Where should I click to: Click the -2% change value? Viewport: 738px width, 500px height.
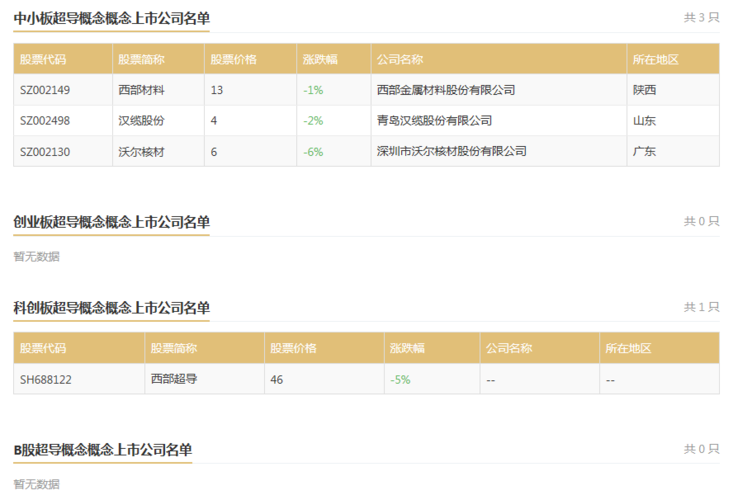[x=313, y=121]
